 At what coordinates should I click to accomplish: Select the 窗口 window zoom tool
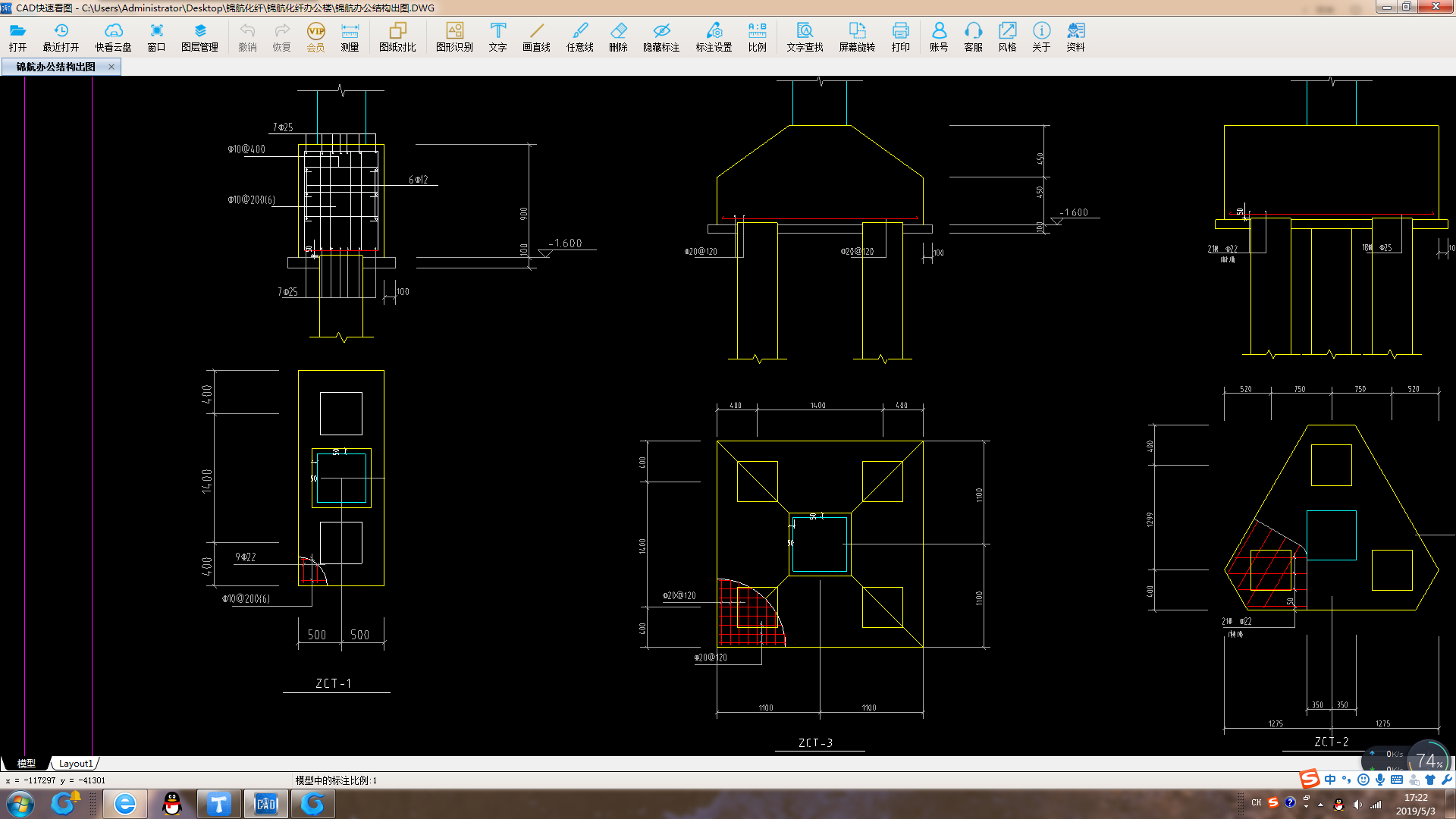(x=156, y=36)
